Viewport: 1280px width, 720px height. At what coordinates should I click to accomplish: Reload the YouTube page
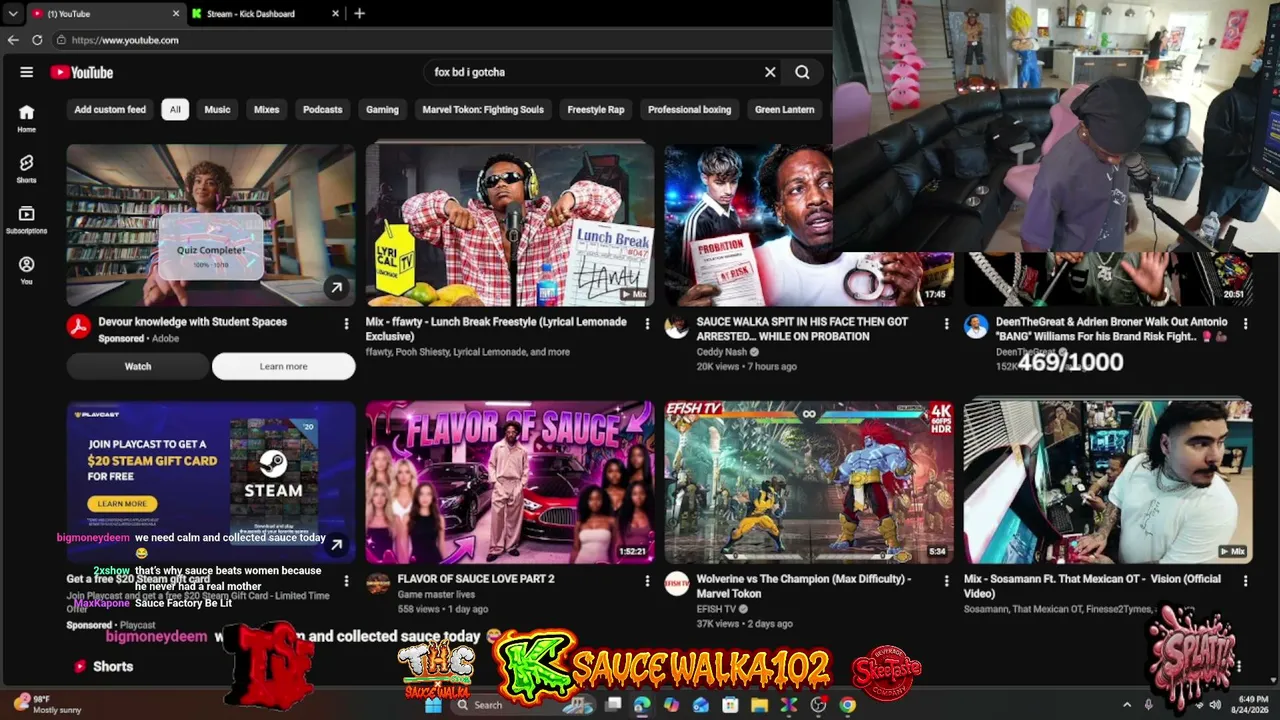click(37, 40)
